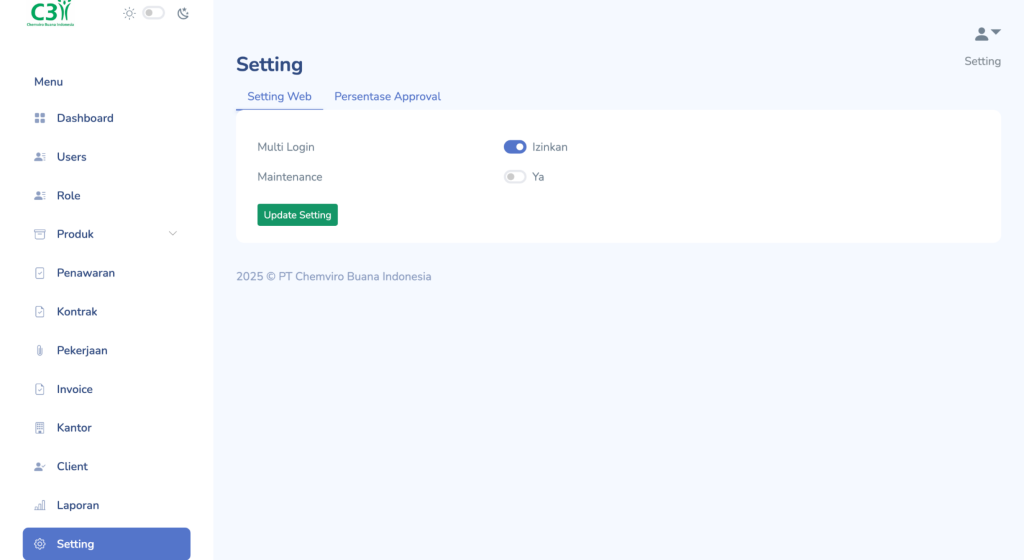The width and height of the screenshot is (1024, 560).
Task: Open the Kontrak page link
Action: click(77, 312)
